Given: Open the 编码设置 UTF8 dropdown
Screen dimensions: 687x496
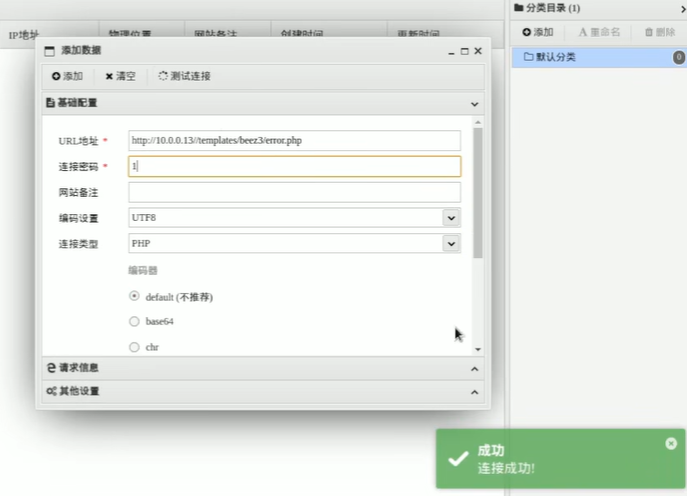Looking at the screenshot, I should click(x=451, y=217).
